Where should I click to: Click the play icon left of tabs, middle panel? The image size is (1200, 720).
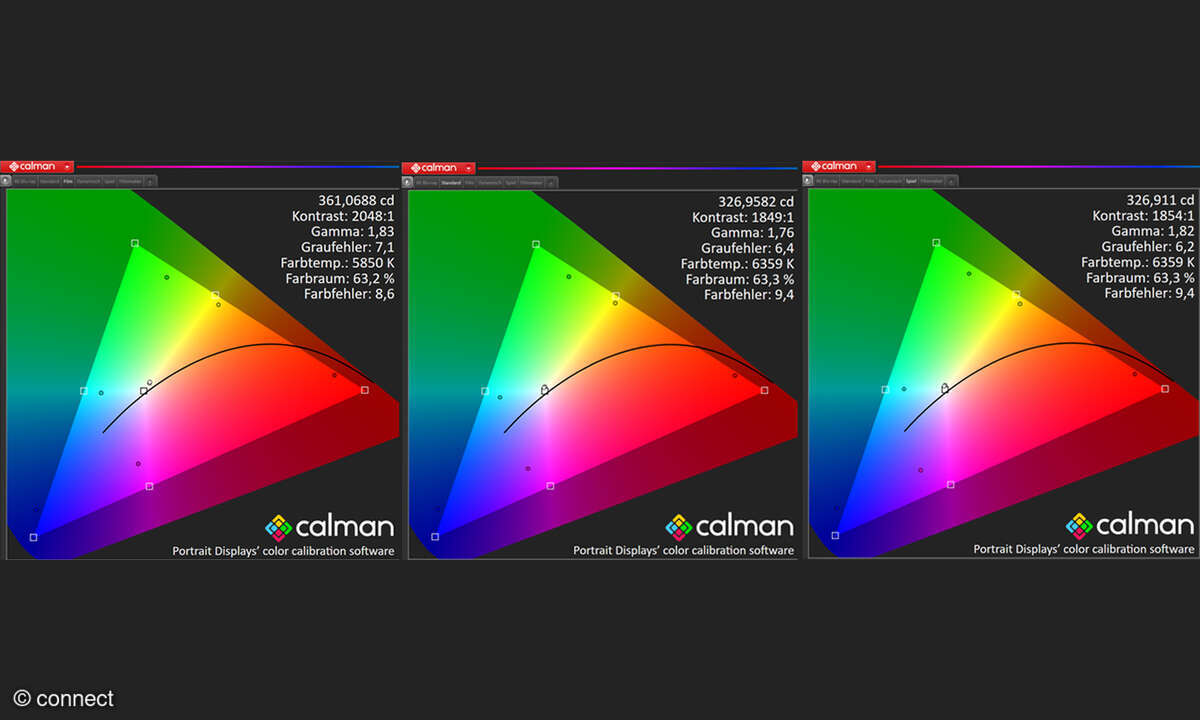click(x=407, y=183)
